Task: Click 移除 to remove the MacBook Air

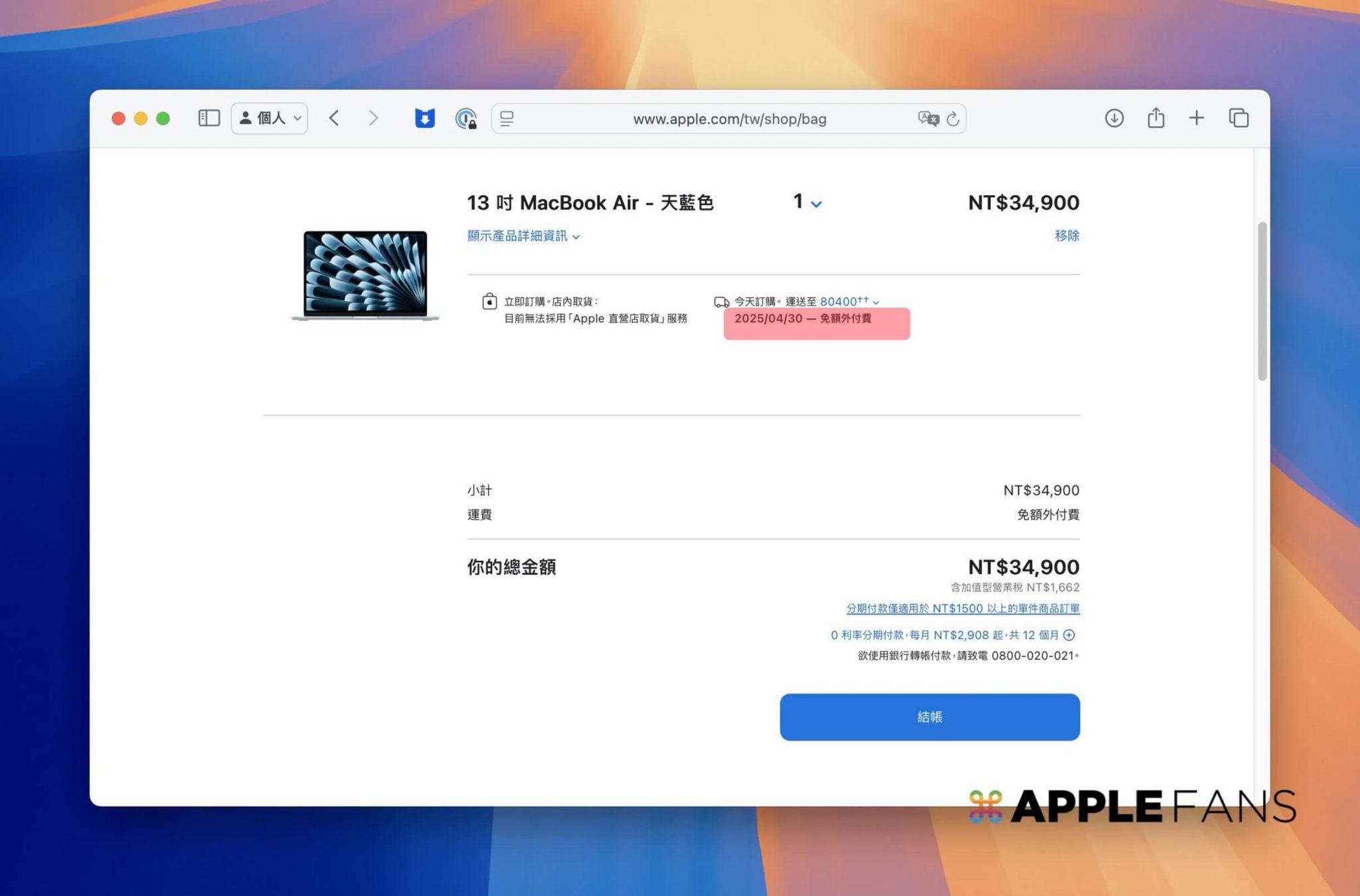Action: point(1066,236)
